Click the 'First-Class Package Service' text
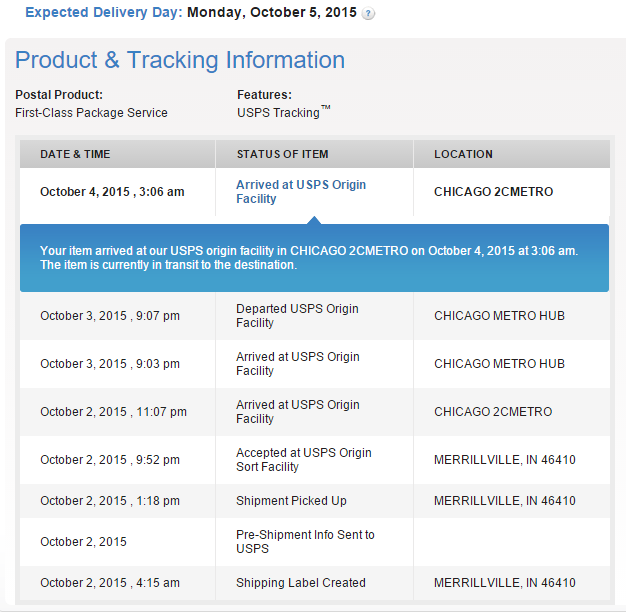This screenshot has height=612, width=626. [x=91, y=113]
